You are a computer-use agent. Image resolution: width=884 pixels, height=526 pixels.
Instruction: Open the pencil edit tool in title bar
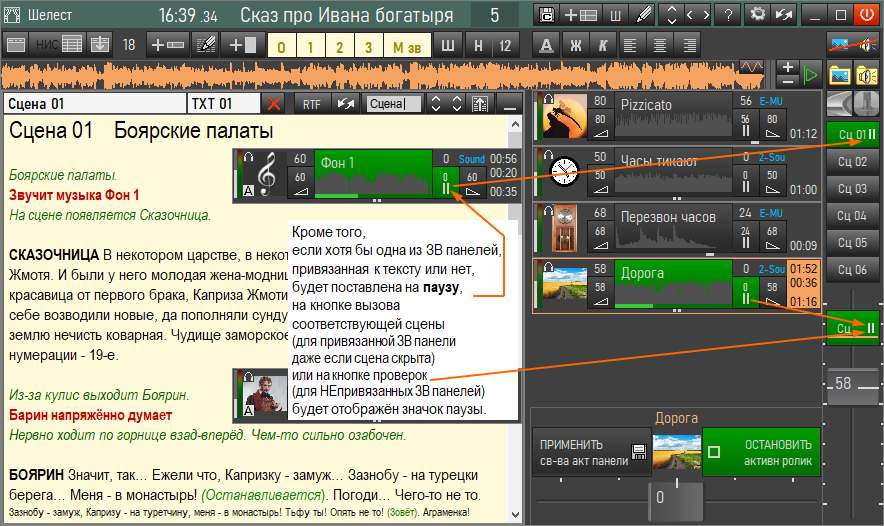(643, 15)
